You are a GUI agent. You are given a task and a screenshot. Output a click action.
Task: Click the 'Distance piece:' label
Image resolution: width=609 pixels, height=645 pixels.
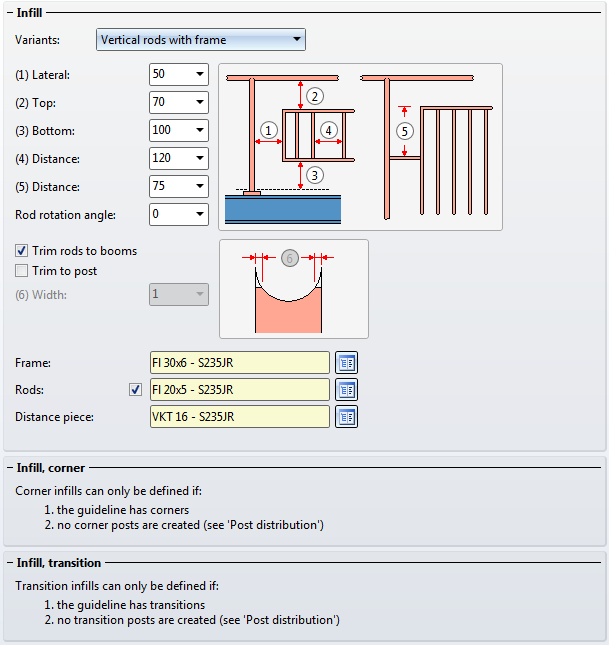(54, 417)
